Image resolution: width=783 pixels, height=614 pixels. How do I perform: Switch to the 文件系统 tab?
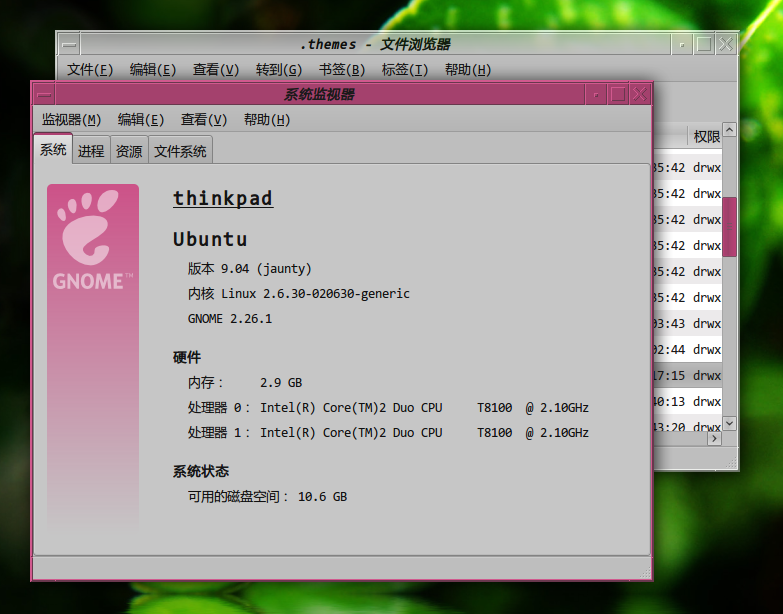click(x=180, y=151)
